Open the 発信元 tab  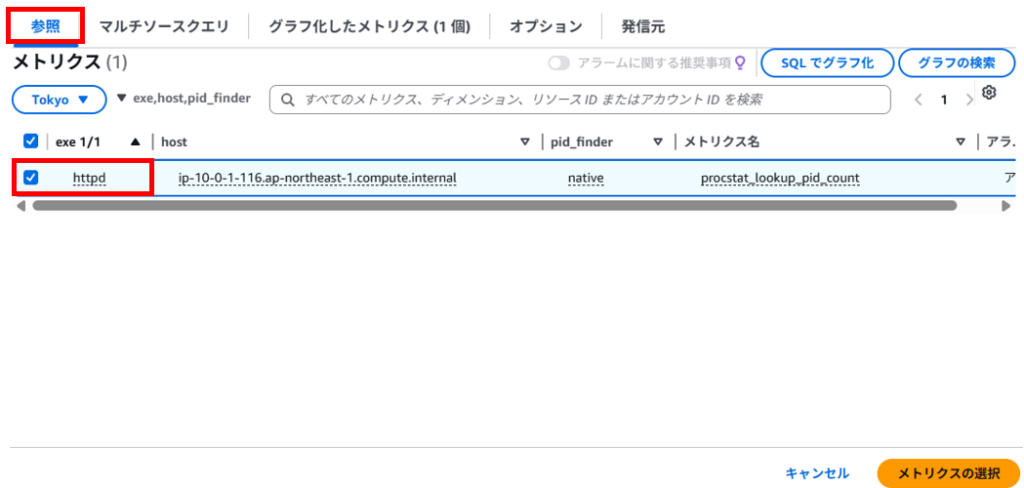pos(644,27)
